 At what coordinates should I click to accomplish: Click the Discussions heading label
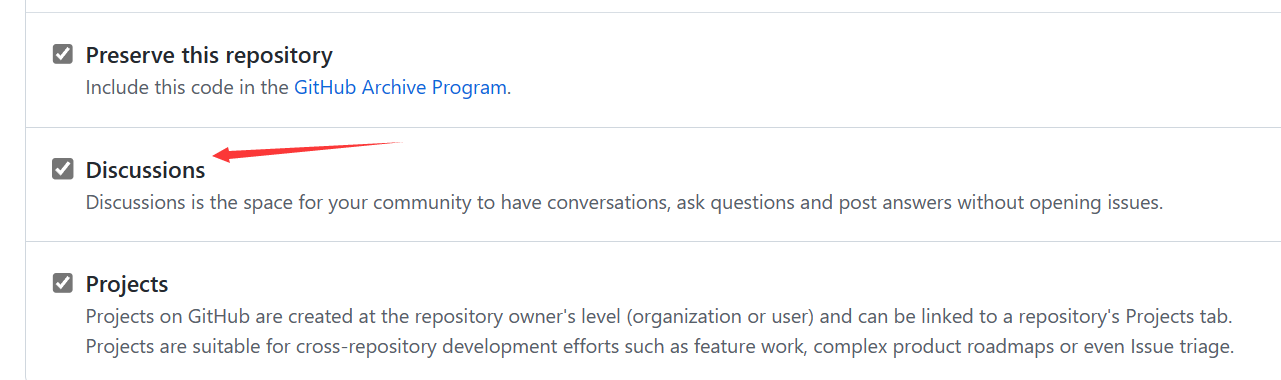tap(146, 170)
